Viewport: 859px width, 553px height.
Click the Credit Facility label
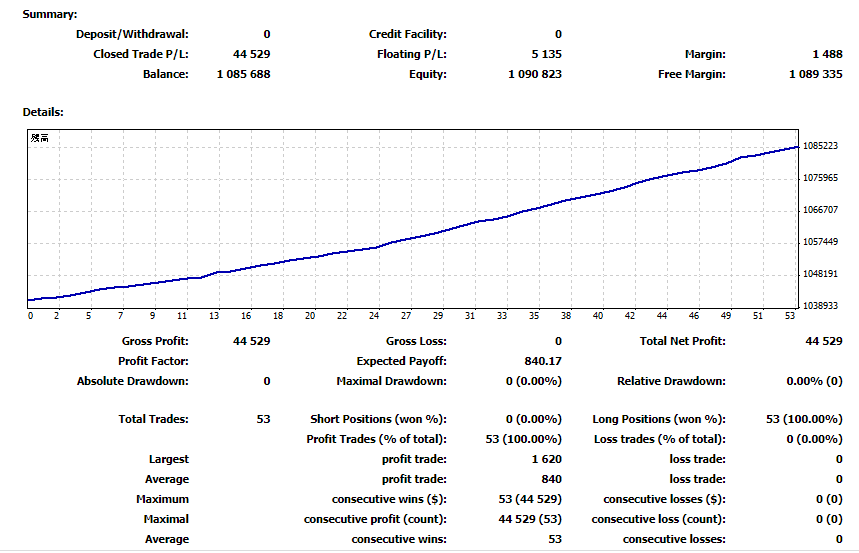(x=408, y=34)
